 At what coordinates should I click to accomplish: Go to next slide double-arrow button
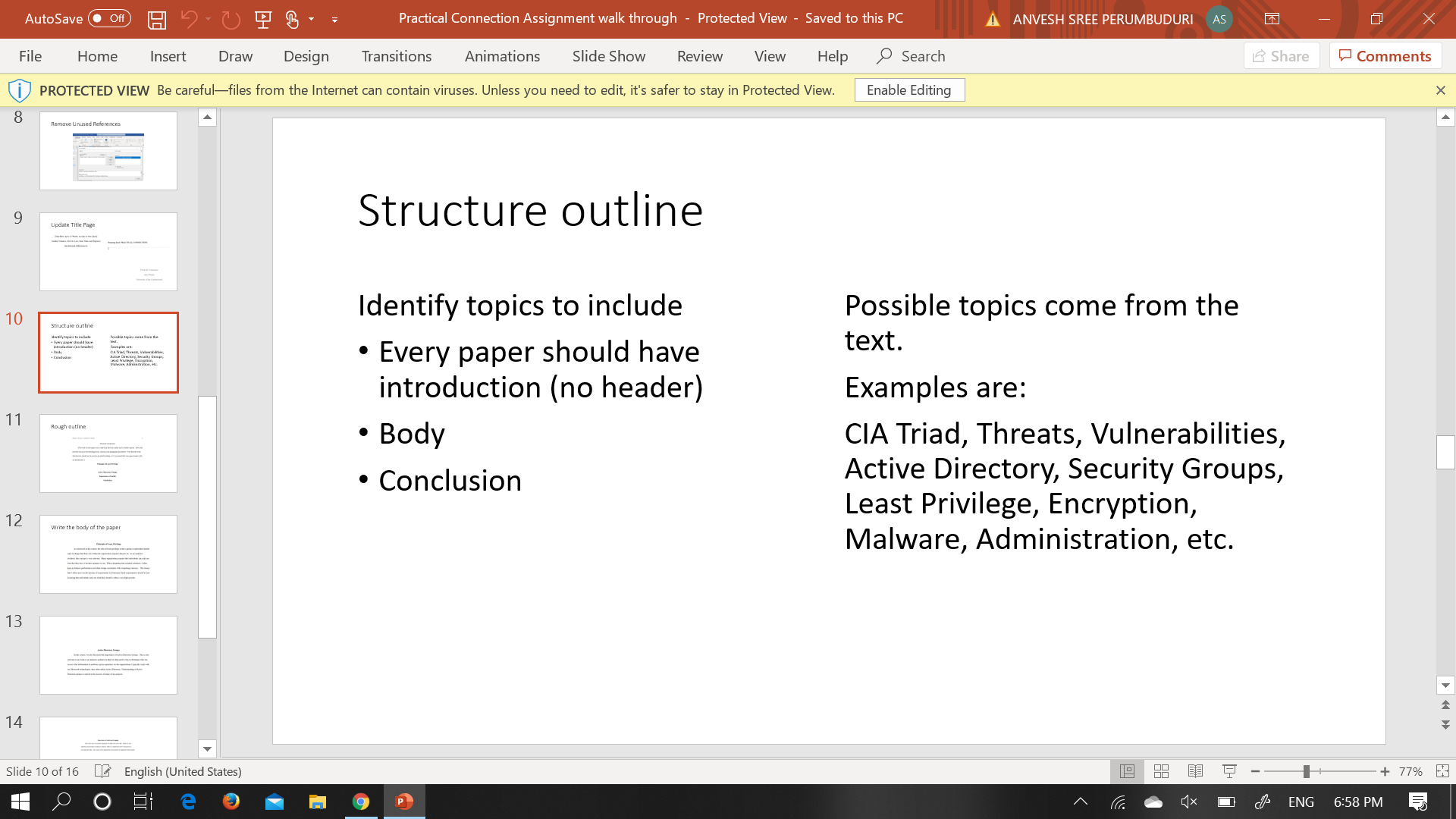(x=1445, y=725)
